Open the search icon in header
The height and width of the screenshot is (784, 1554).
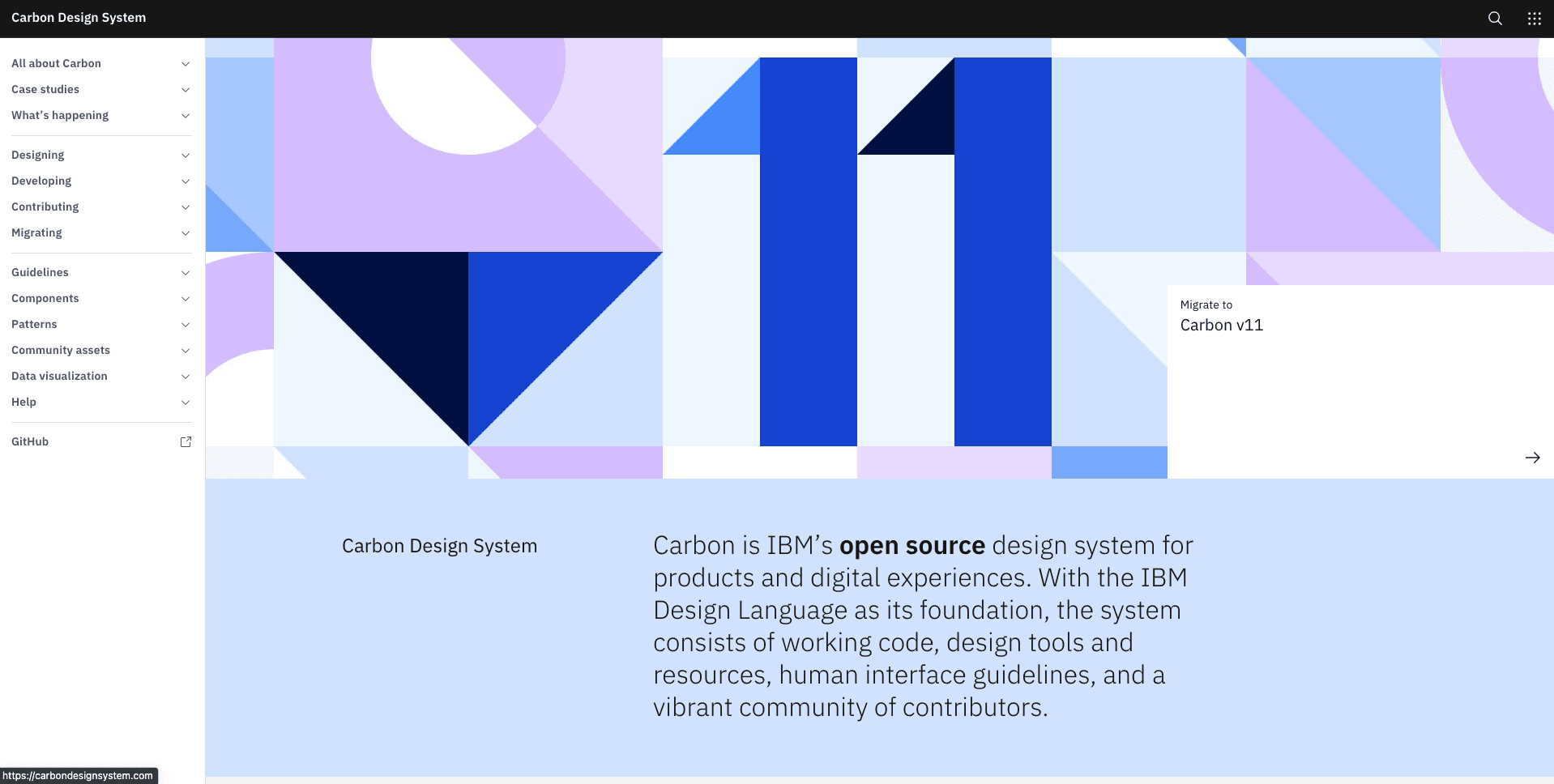[1495, 19]
